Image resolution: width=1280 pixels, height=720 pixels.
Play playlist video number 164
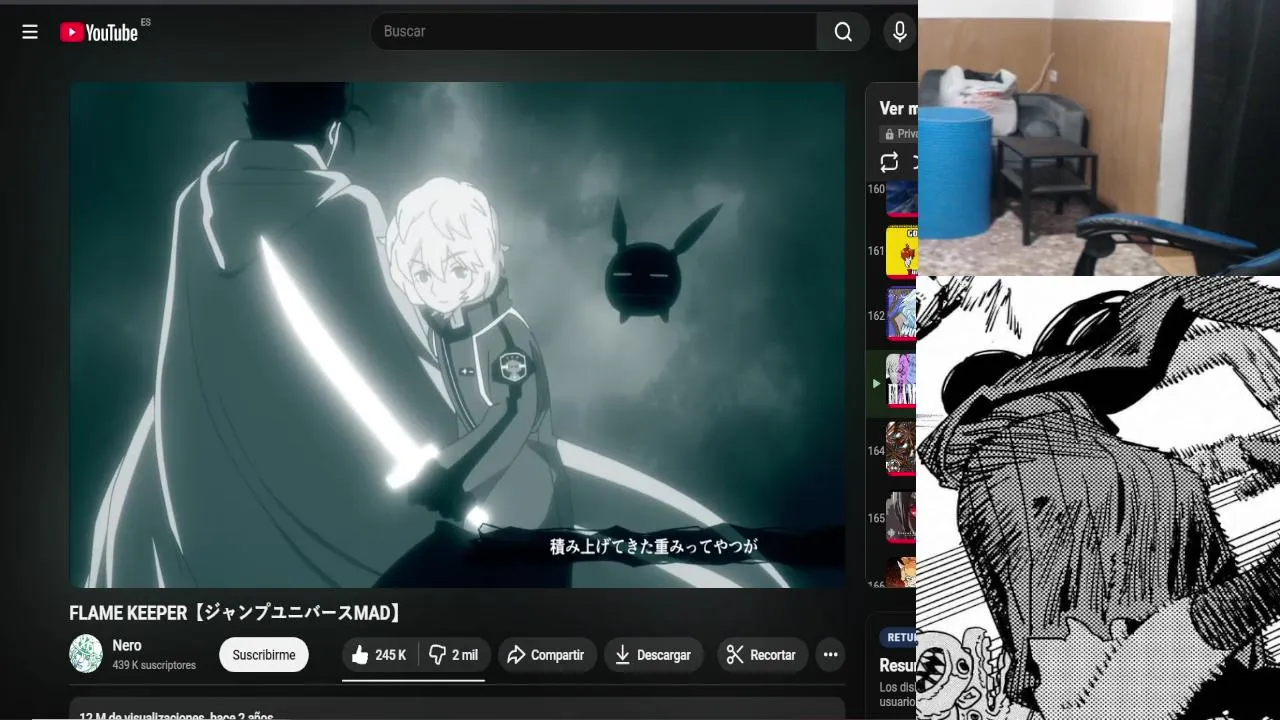pos(892,450)
